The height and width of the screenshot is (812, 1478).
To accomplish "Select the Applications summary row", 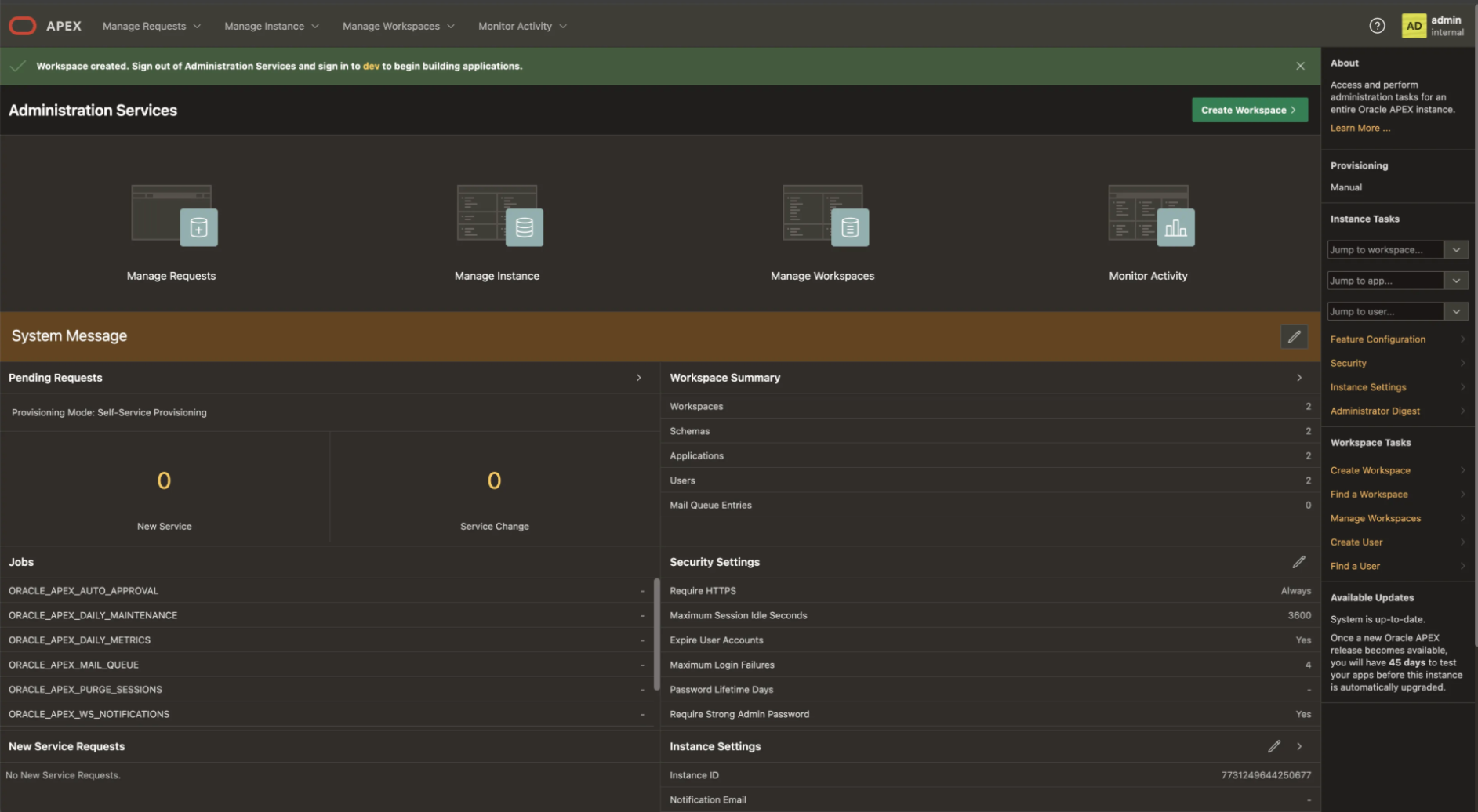I will [x=990, y=455].
